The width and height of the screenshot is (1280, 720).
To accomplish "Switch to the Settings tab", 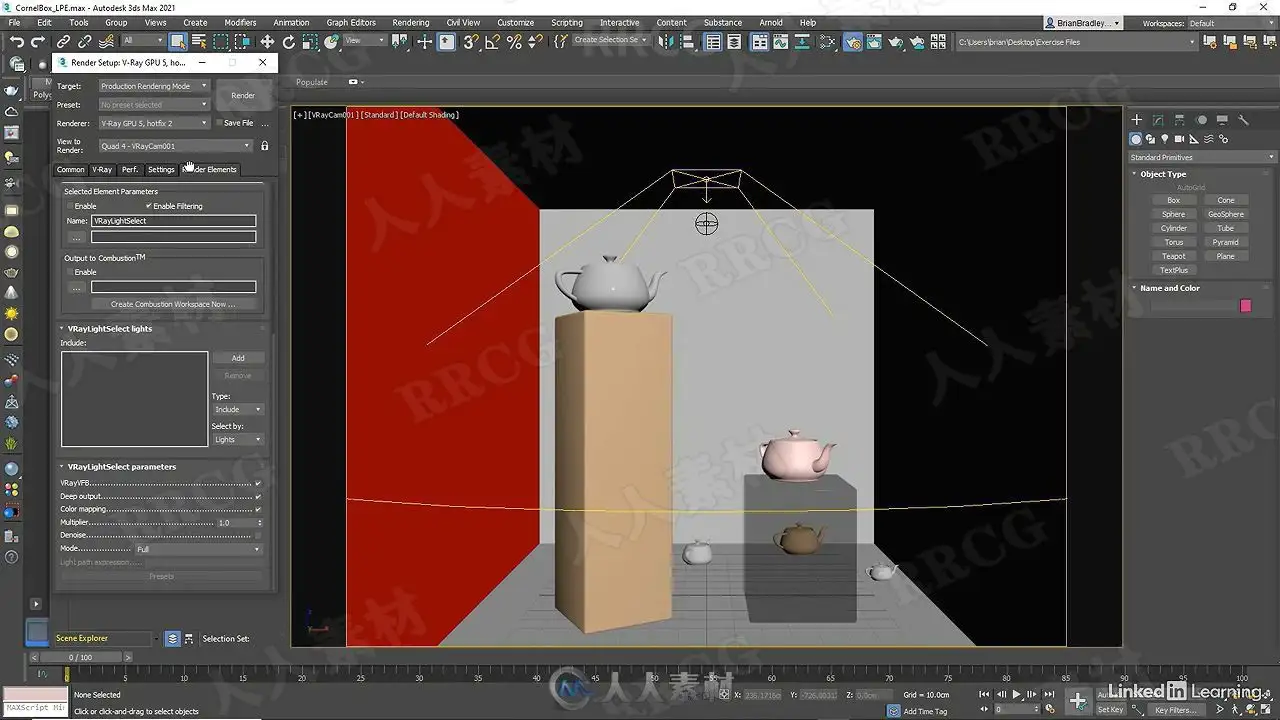I will (161, 169).
